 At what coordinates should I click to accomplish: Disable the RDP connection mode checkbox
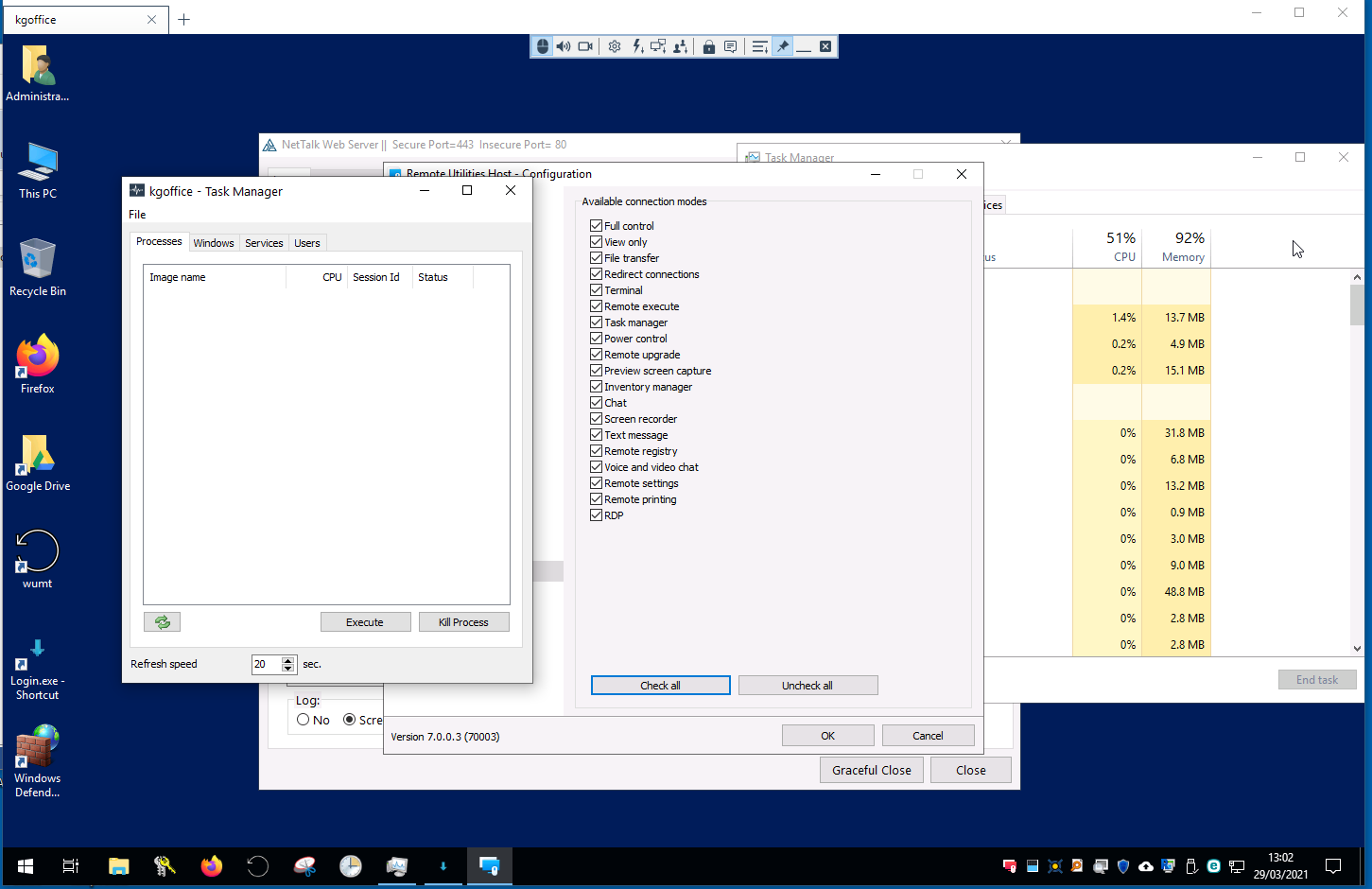[597, 515]
